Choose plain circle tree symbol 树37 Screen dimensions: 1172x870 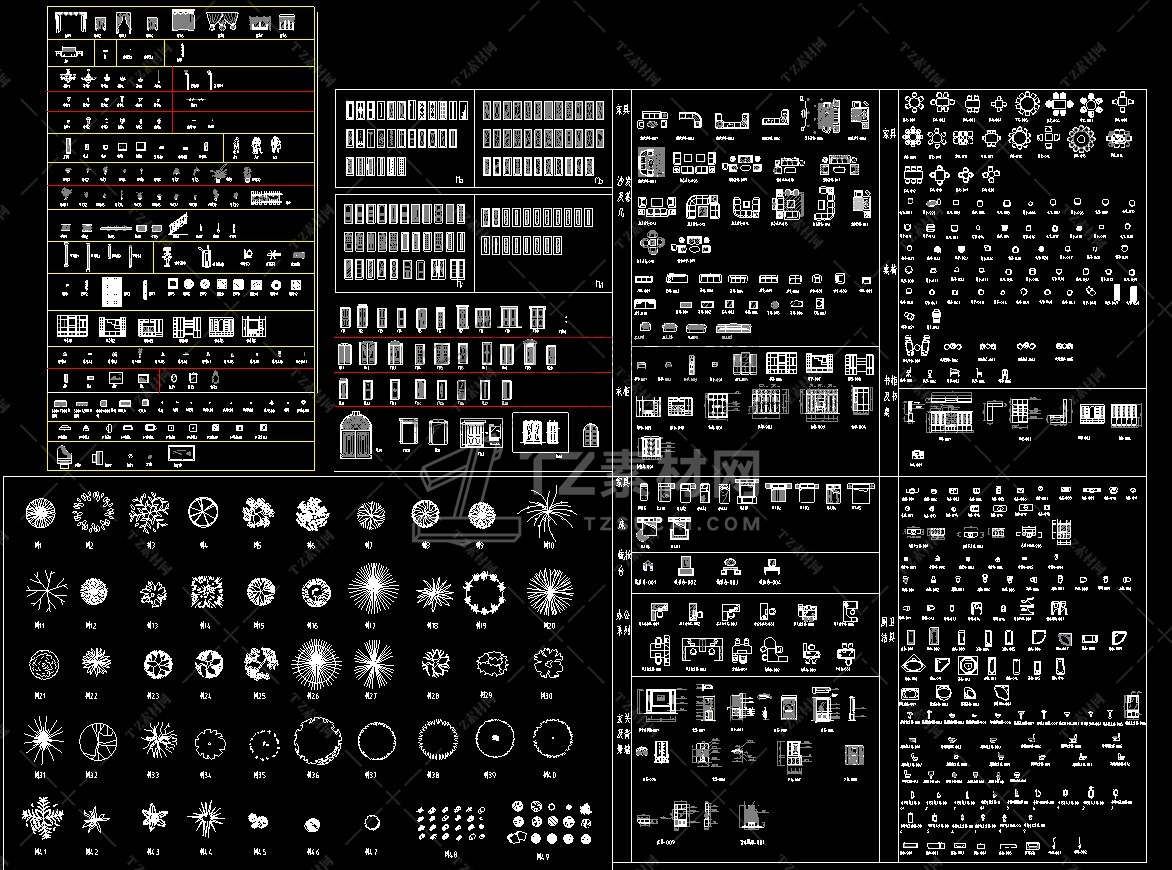click(x=376, y=741)
